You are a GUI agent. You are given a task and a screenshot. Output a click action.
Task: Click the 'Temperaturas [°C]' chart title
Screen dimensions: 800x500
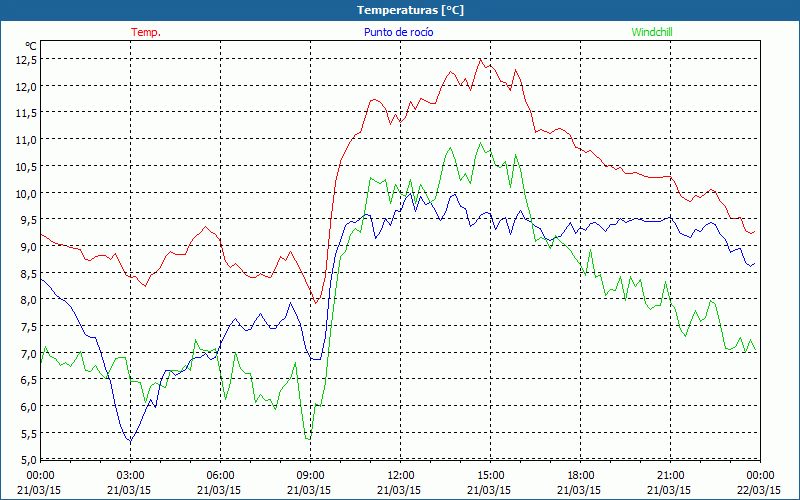[410, 10]
